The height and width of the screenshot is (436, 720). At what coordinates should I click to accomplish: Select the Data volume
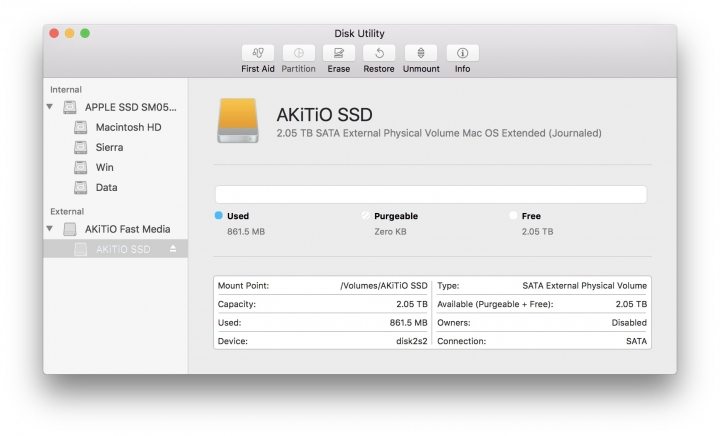pyautogui.click(x=107, y=187)
